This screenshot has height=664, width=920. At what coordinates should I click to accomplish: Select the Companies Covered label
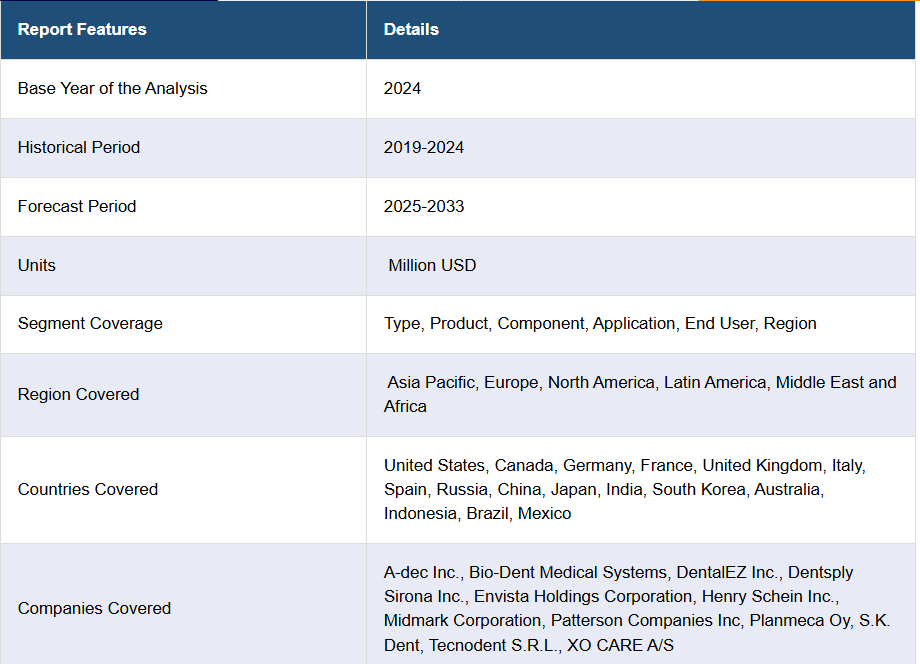coord(94,608)
